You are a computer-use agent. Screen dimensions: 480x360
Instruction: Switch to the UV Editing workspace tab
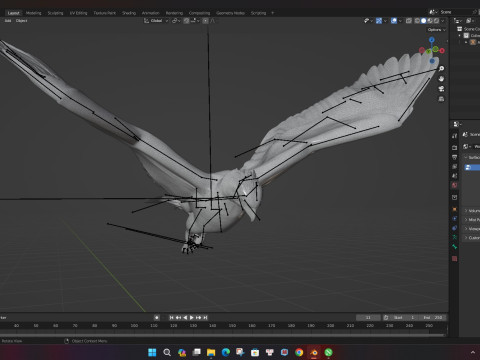coord(78,13)
